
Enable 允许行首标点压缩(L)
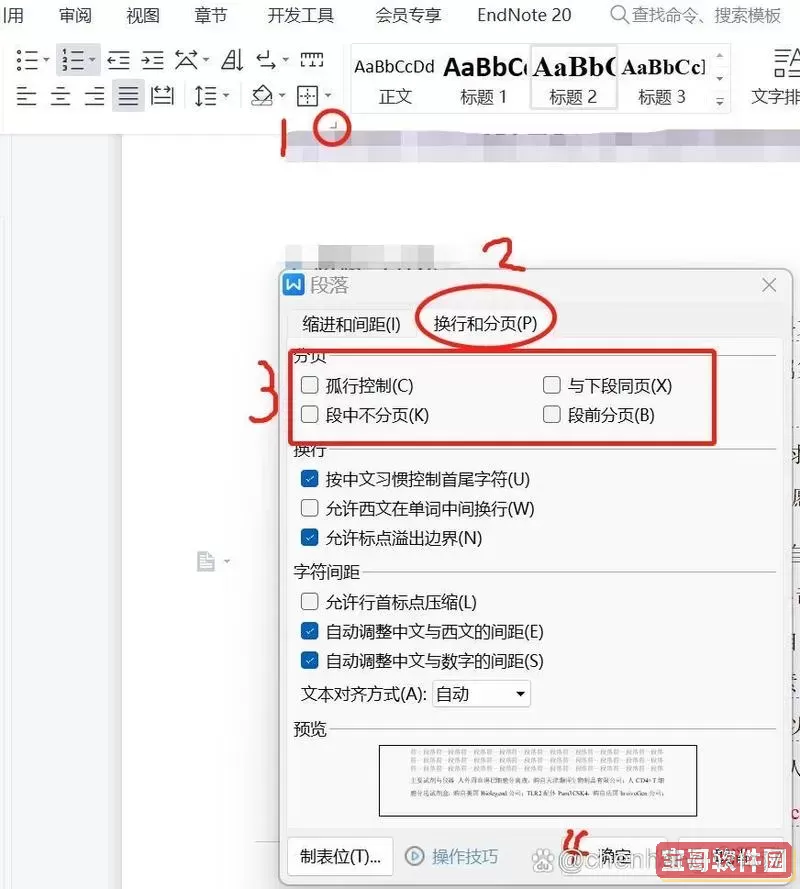pyautogui.click(x=310, y=601)
